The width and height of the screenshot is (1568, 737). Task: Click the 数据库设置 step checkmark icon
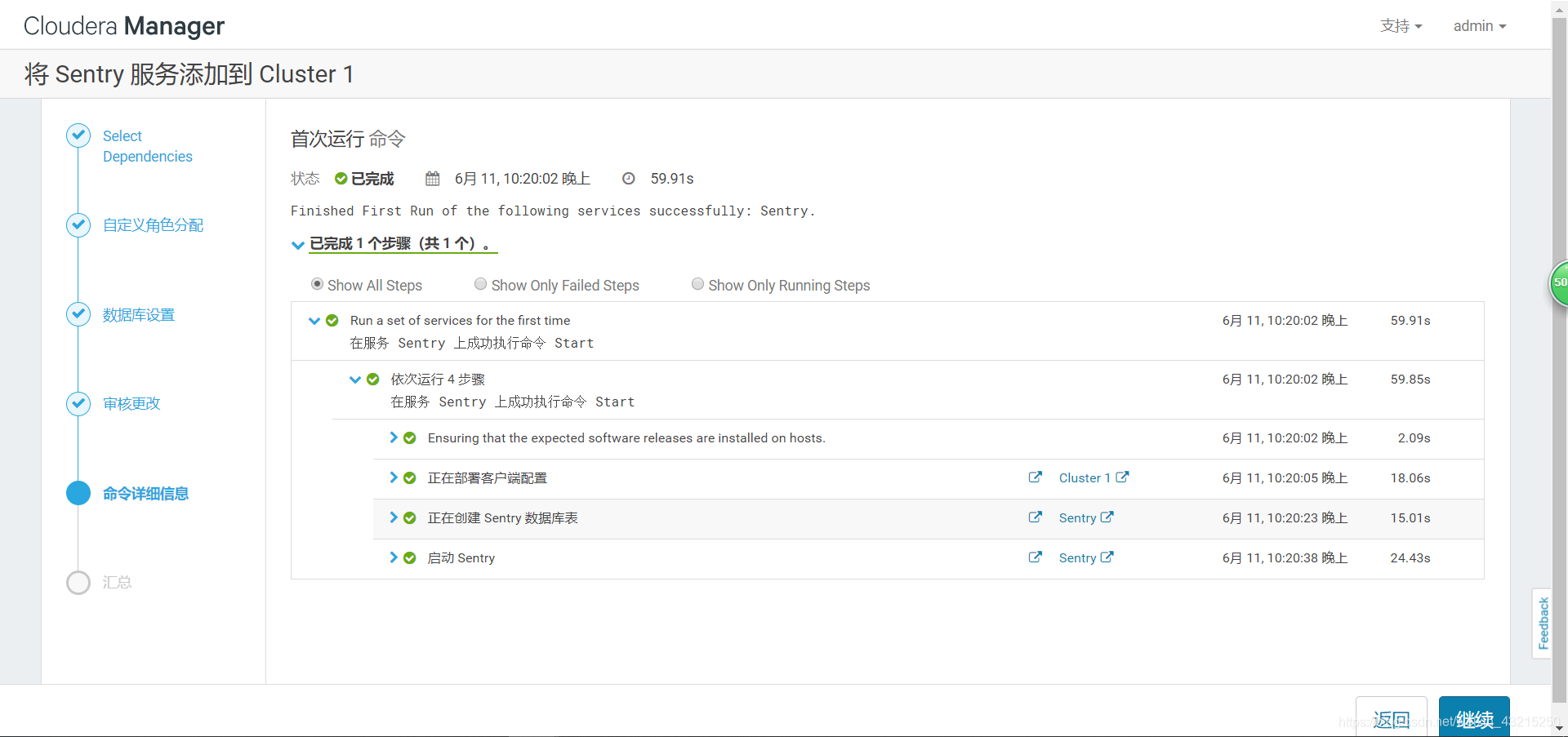(78, 314)
